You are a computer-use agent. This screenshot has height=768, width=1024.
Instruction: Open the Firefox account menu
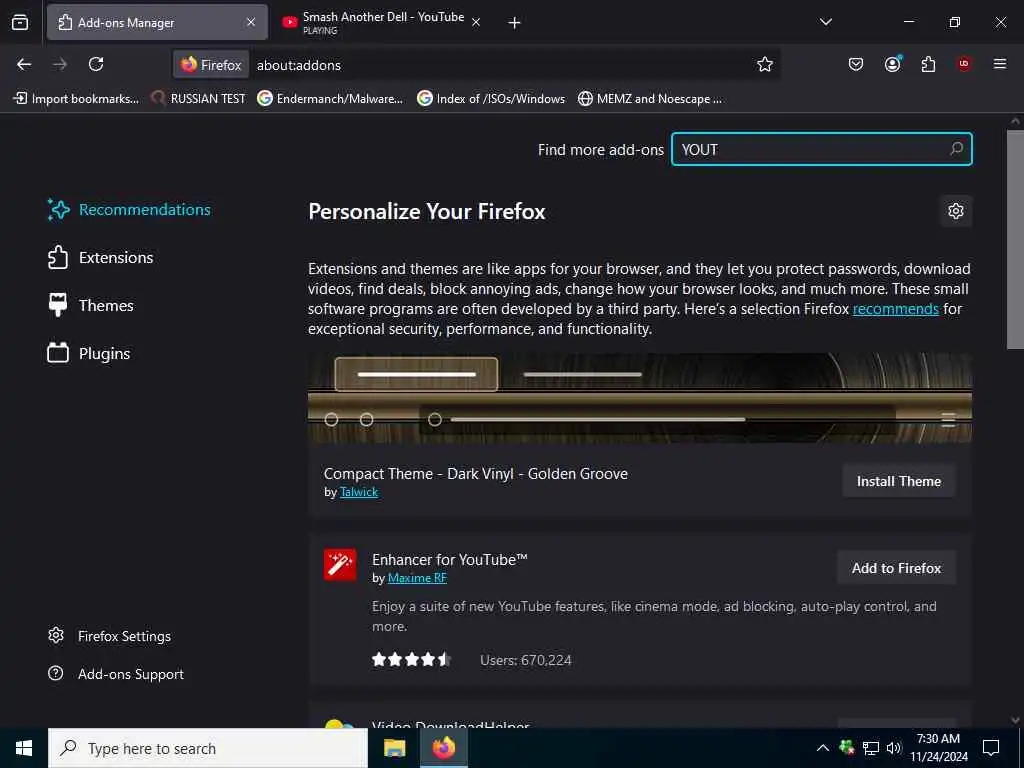pyautogui.click(x=892, y=64)
